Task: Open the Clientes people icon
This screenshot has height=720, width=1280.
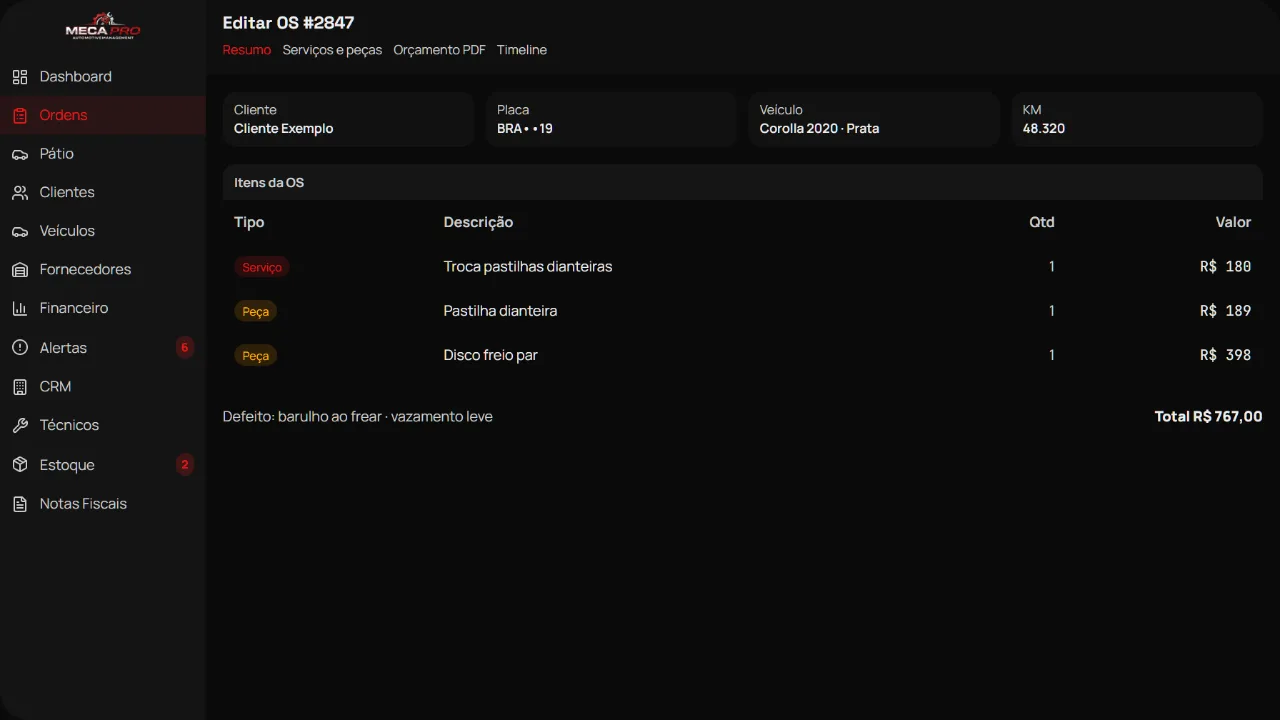Action: 20,192
